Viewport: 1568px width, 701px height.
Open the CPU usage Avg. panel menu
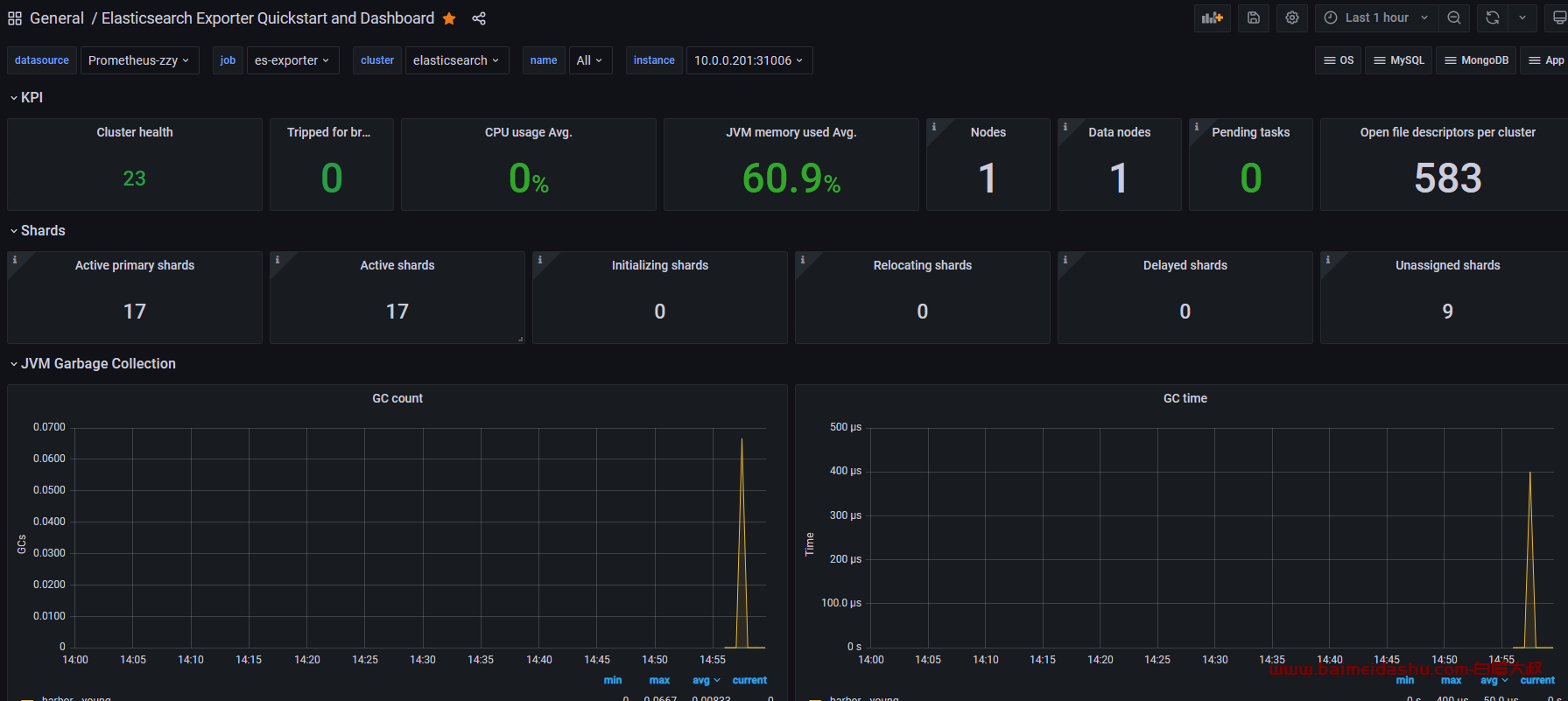pos(529,132)
